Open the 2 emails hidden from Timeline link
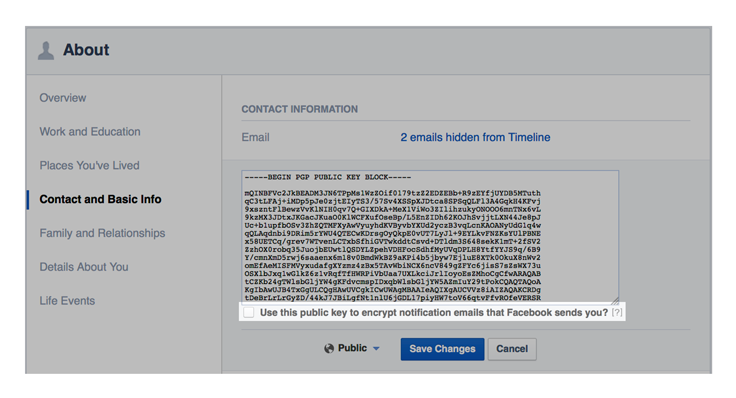The image size is (736, 398). coord(475,137)
